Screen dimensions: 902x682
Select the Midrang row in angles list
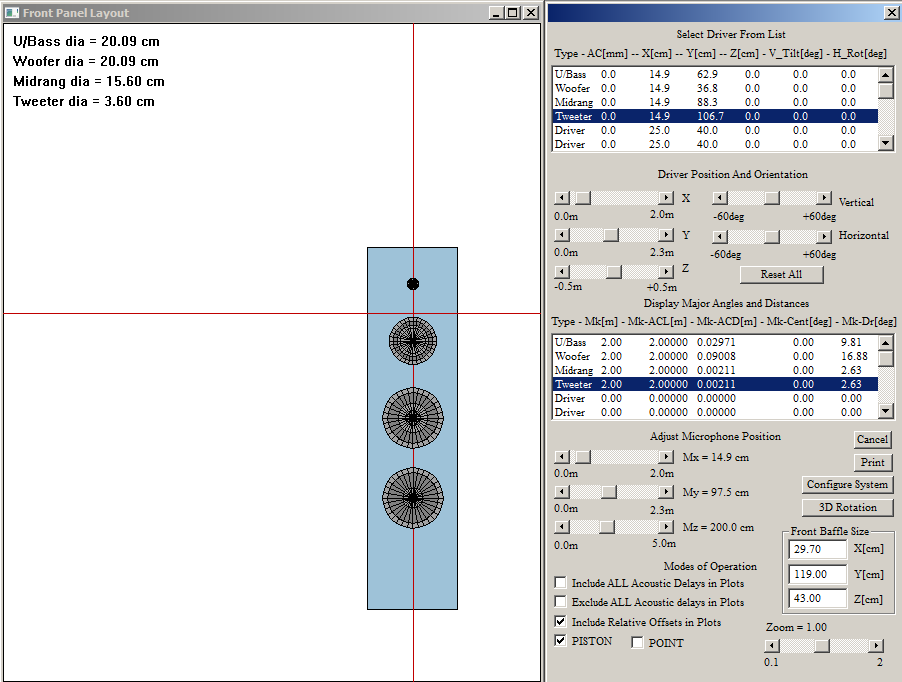(x=715, y=370)
